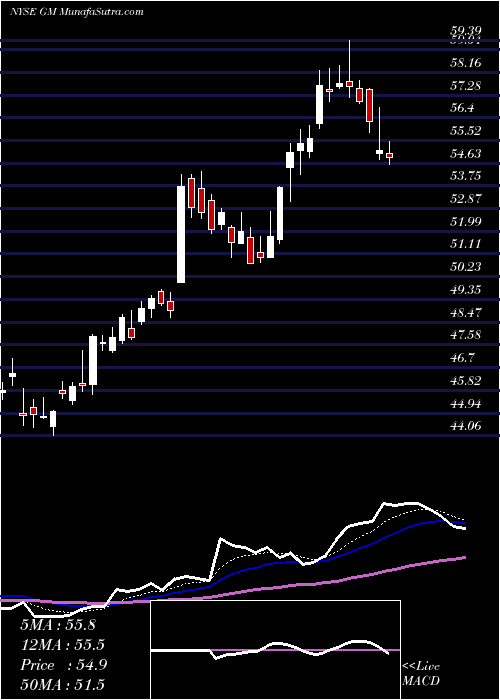Click the 51.99 price axis label
Image resolution: width=500 pixels, height=700 pixels.
coord(466,221)
